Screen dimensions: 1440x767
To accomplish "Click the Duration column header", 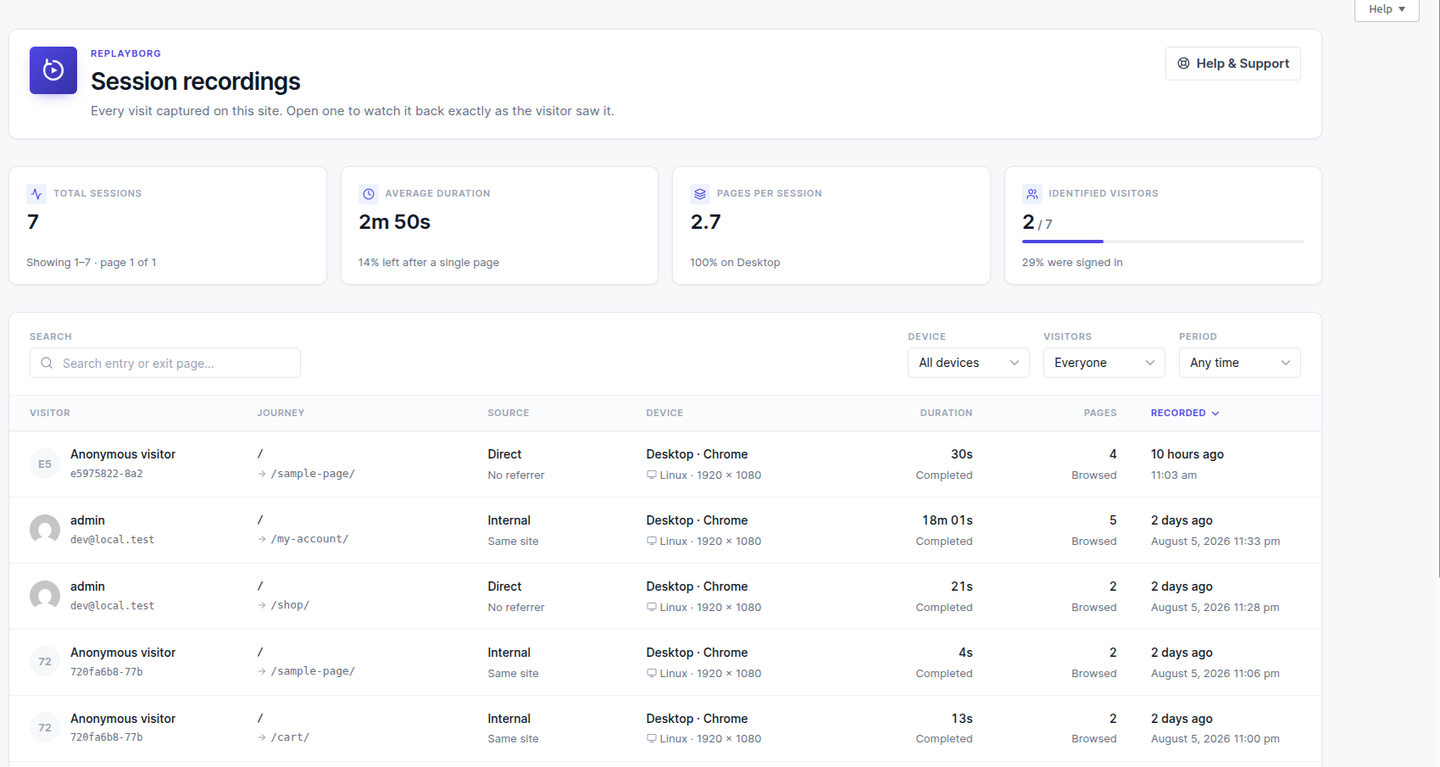I will 946,413.
